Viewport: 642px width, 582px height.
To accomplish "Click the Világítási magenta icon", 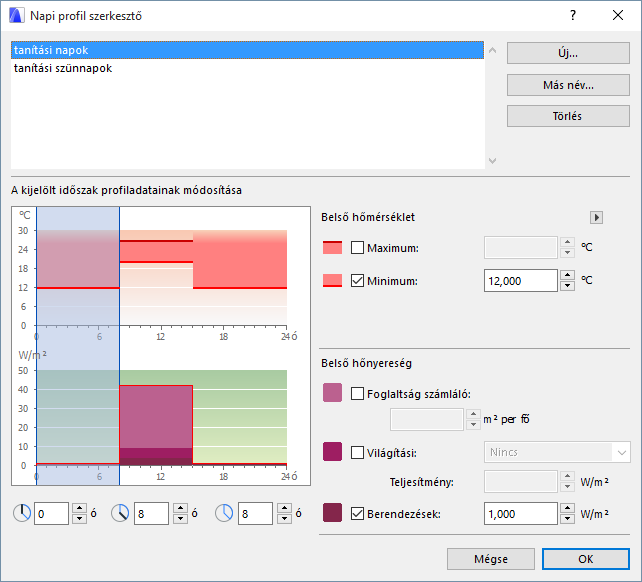I will [x=332, y=452].
